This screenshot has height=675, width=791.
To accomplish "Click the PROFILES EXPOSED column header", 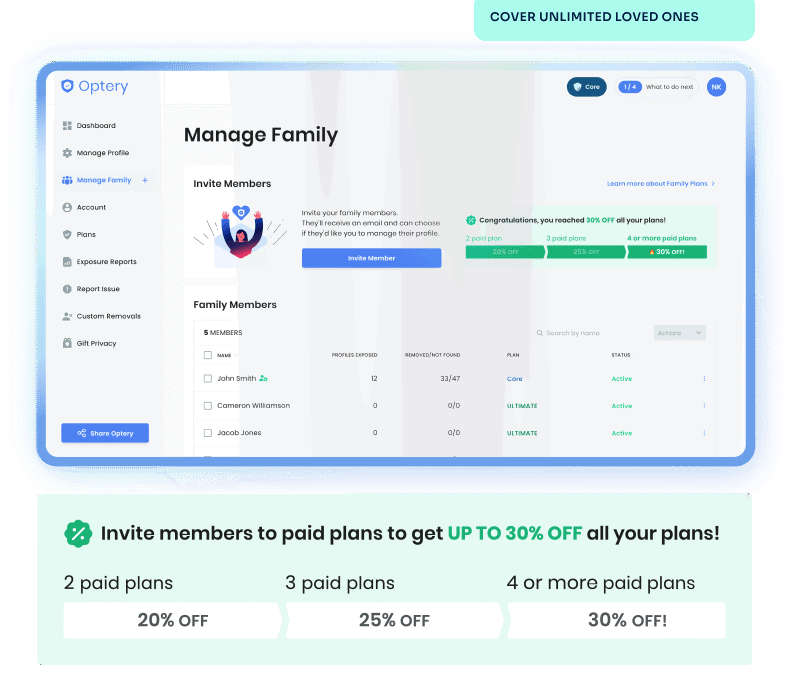I will [355, 355].
